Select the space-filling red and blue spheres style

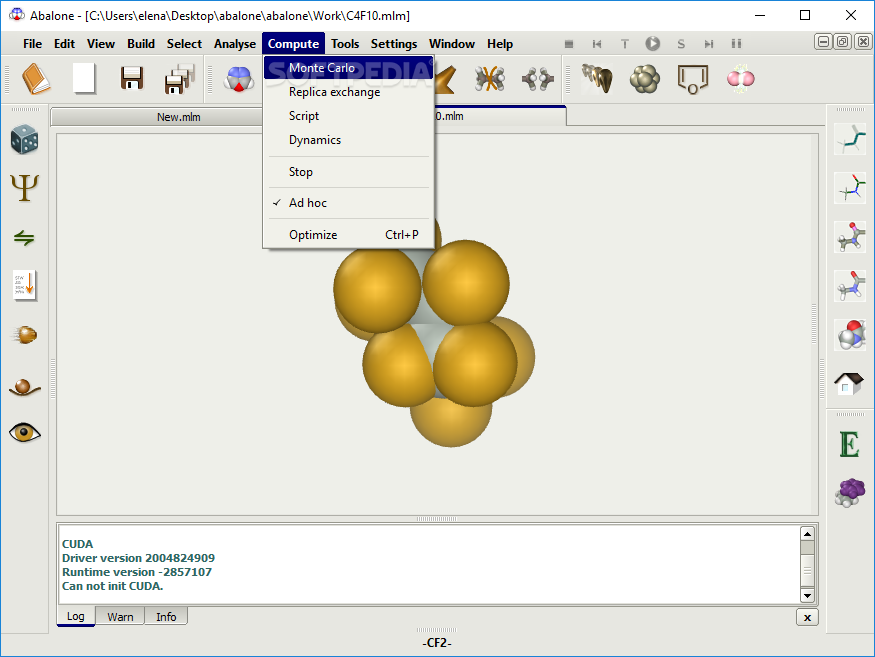[x=850, y=335]
